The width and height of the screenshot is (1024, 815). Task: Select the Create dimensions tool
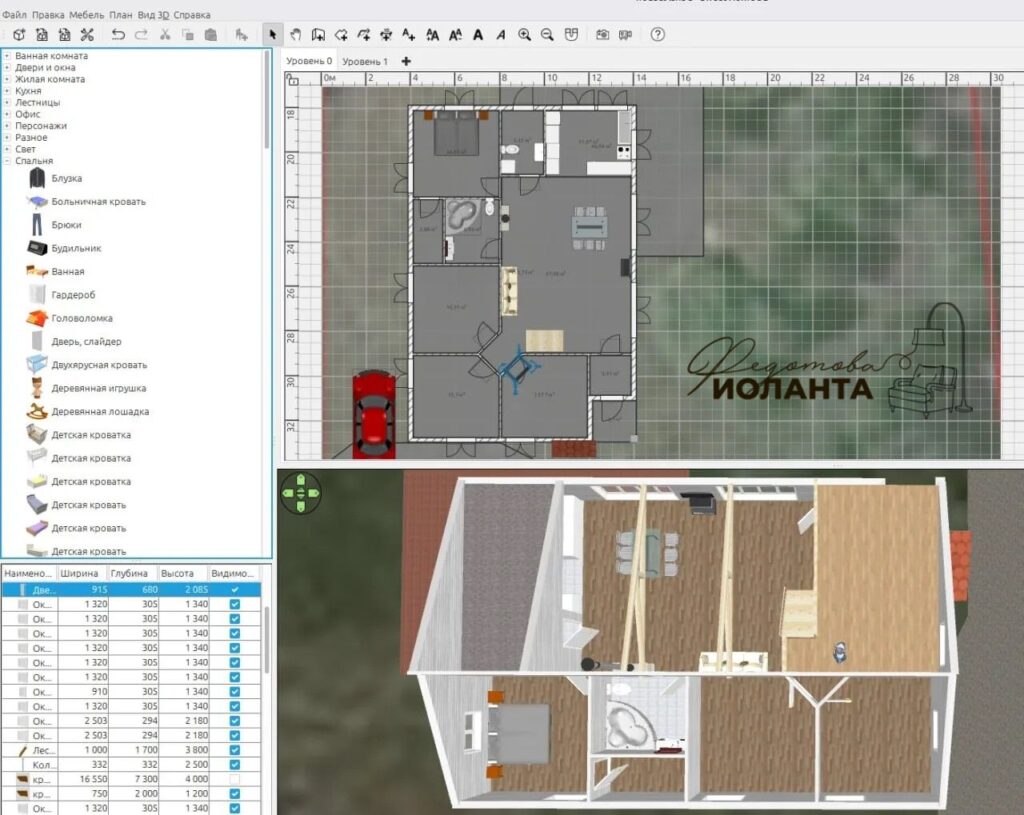[386, 35]
